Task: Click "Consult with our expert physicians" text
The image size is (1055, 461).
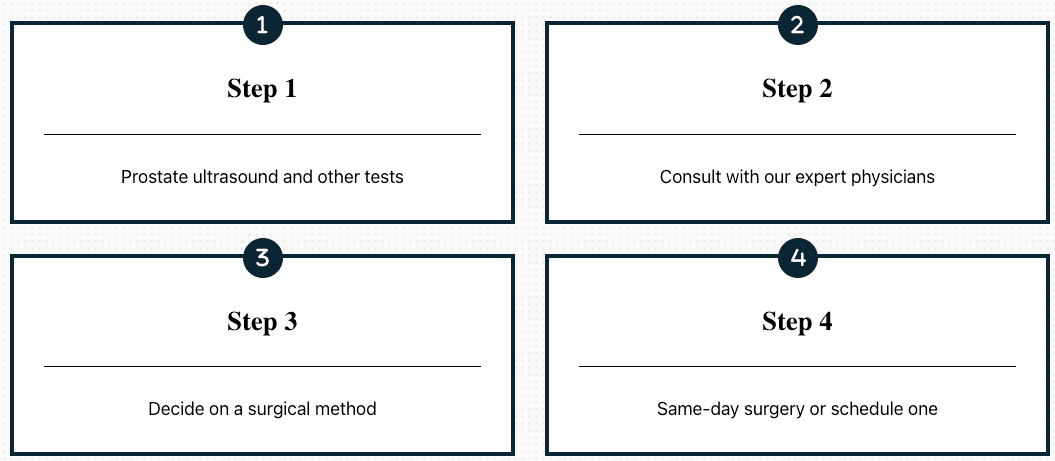Action: point(797,177)
